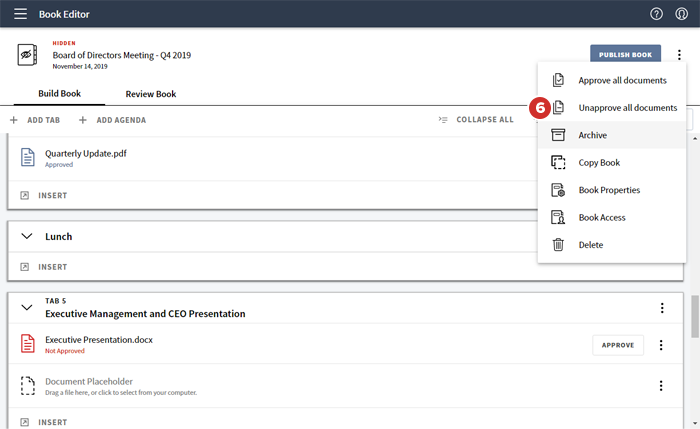Collapse the Executive Management tab chevron
700x429 pixels.
click(27, 307)
